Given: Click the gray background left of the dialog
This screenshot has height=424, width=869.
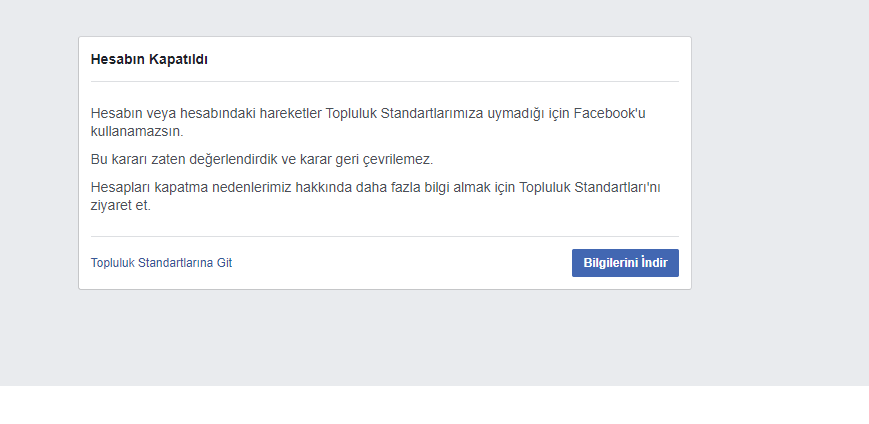Looking at the screenshot, I should (39, 166).
